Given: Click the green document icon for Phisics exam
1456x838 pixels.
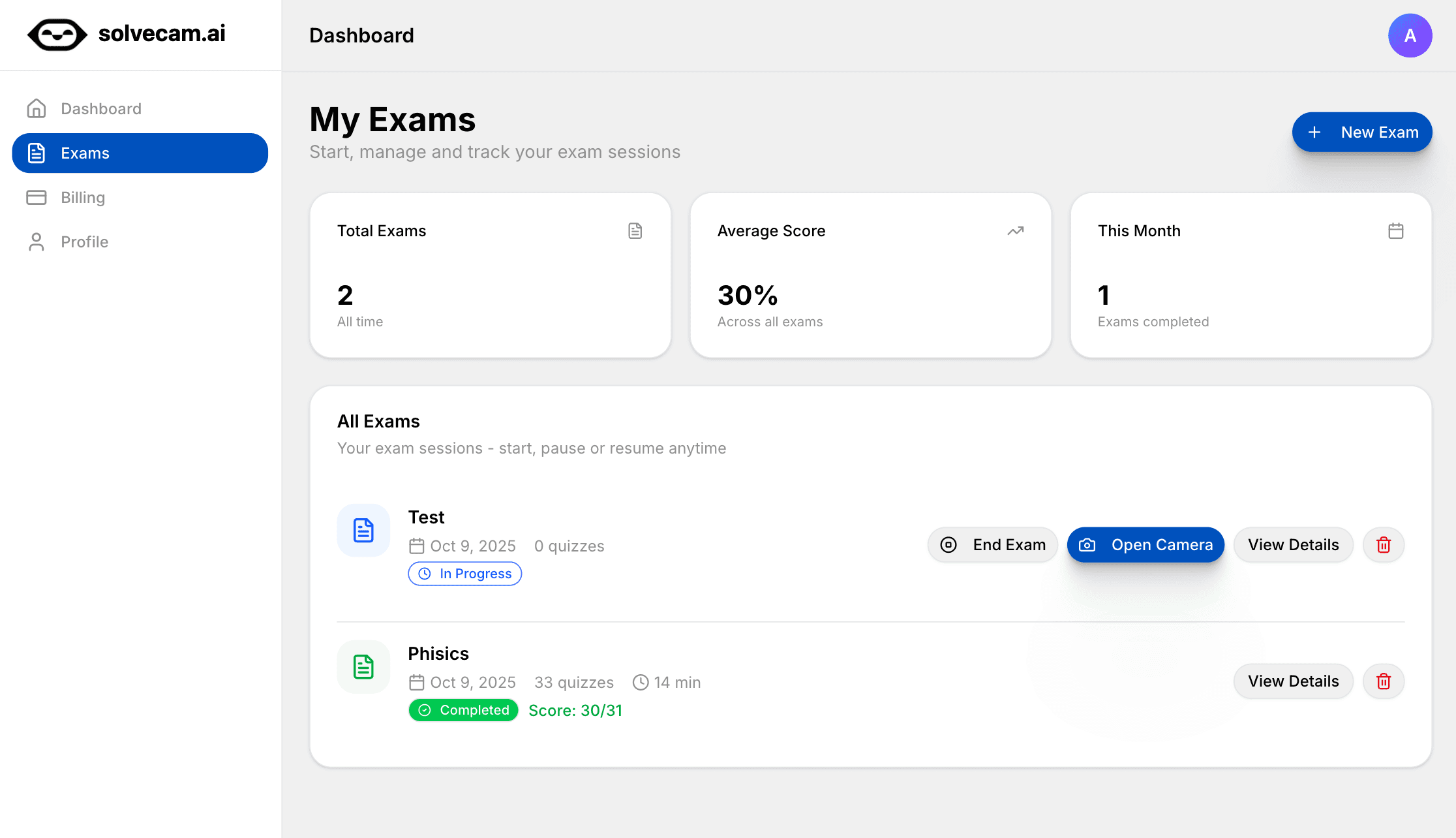Looking at the screenshot, I should pos(363,667).
